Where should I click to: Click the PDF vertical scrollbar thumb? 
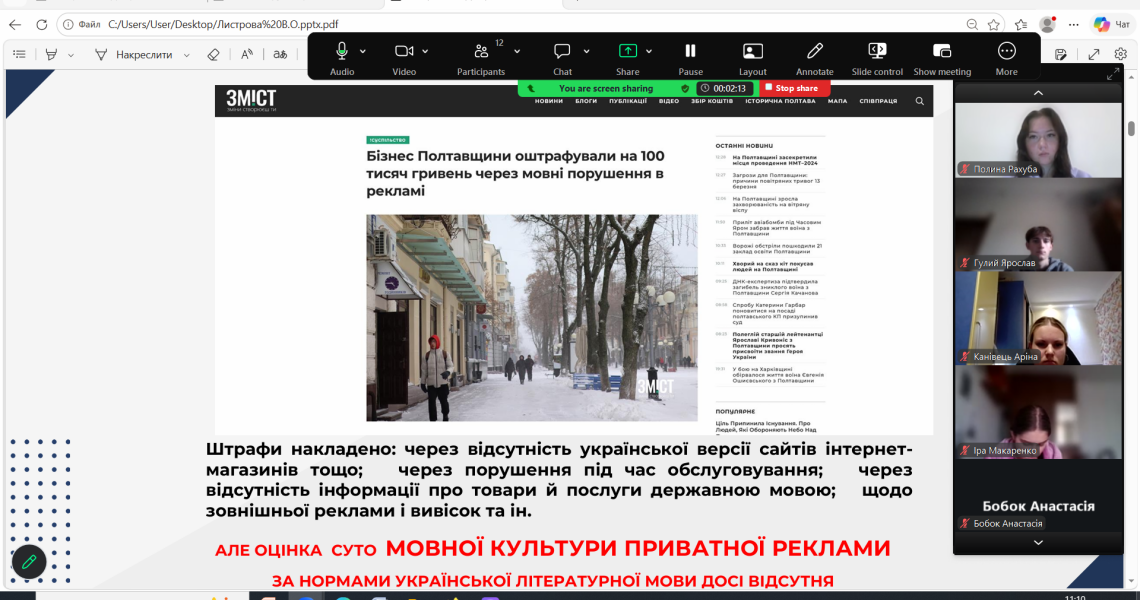1131,128
